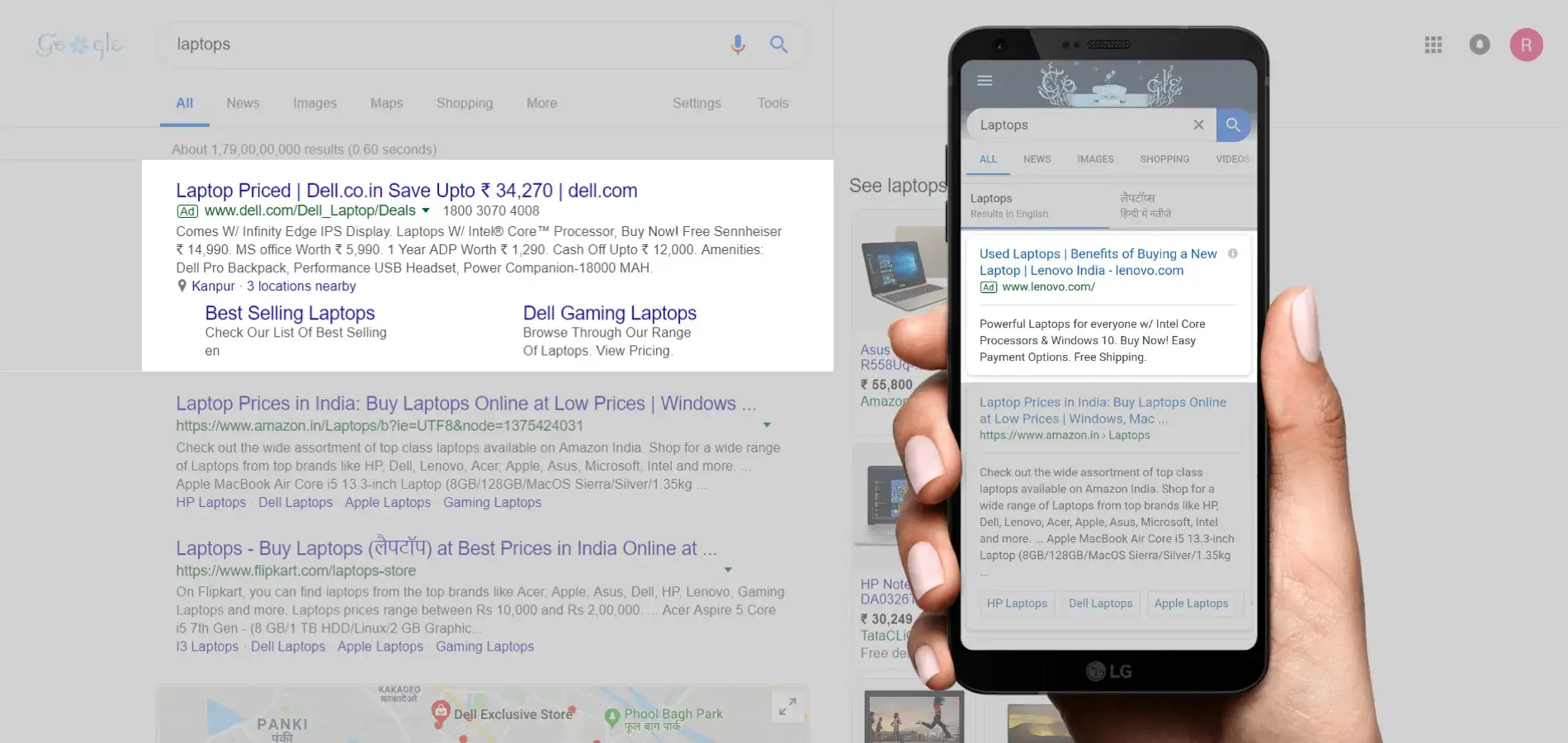Open the Google apps grid
The image size is (1568, 743).
tap(1433, 45)
